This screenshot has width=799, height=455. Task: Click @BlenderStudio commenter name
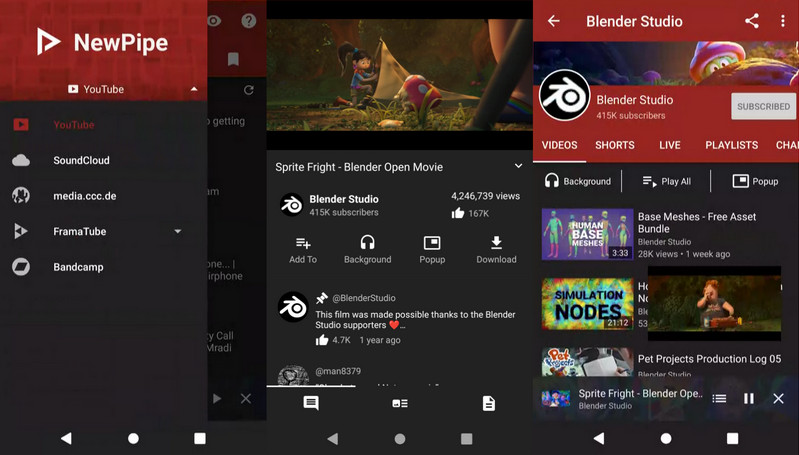pyautogui.click(x=364, y=298)
